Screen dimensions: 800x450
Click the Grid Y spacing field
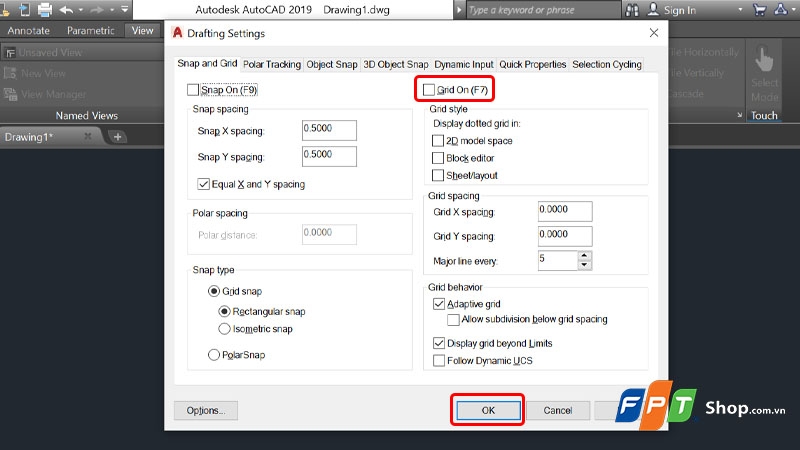pyautogui.click(x=565, y=236)
